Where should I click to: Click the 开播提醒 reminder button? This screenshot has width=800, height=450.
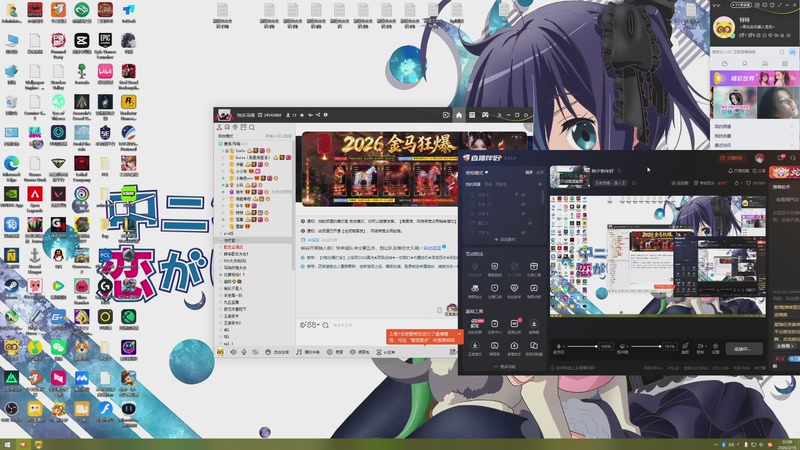(739, 170)
